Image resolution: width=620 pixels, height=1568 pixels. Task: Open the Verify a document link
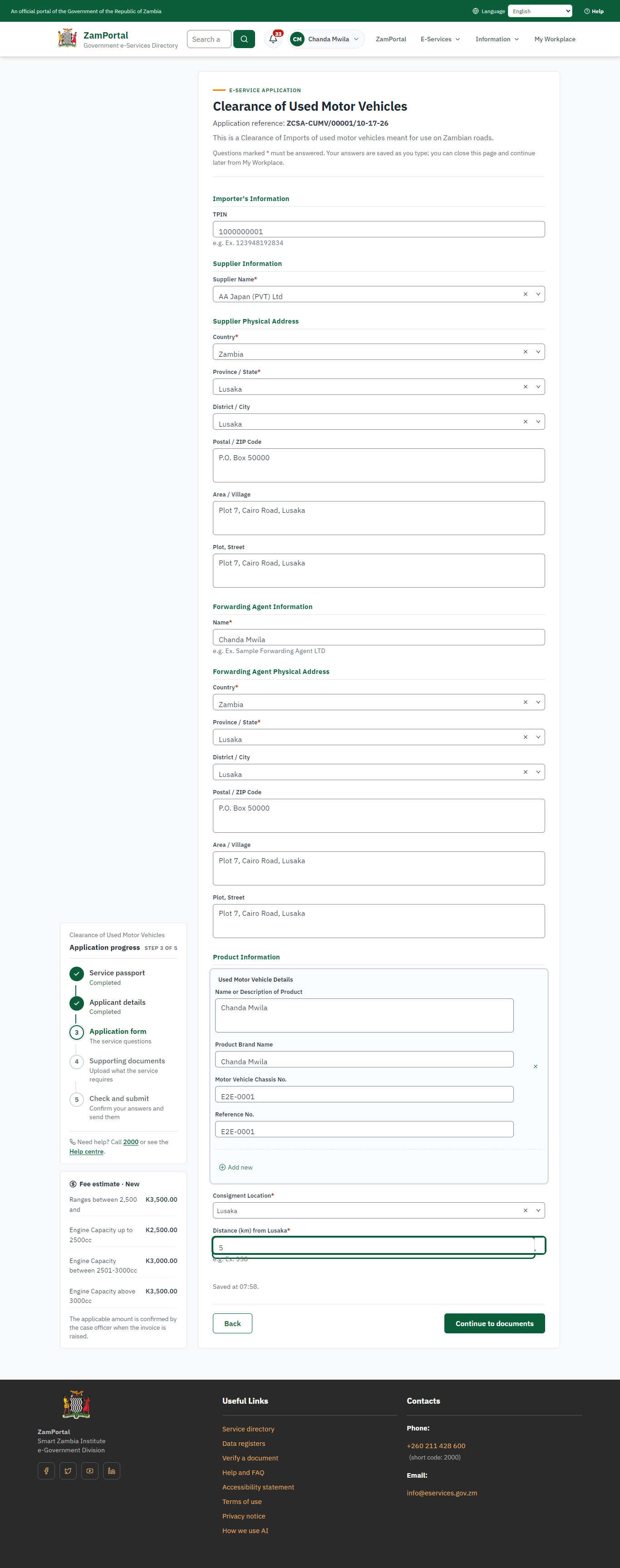click(x=250, y=1458)
